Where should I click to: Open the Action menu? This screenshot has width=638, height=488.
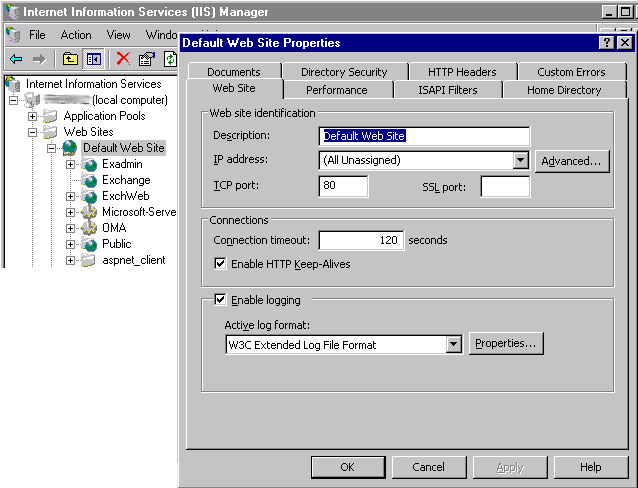pos(76,35)
